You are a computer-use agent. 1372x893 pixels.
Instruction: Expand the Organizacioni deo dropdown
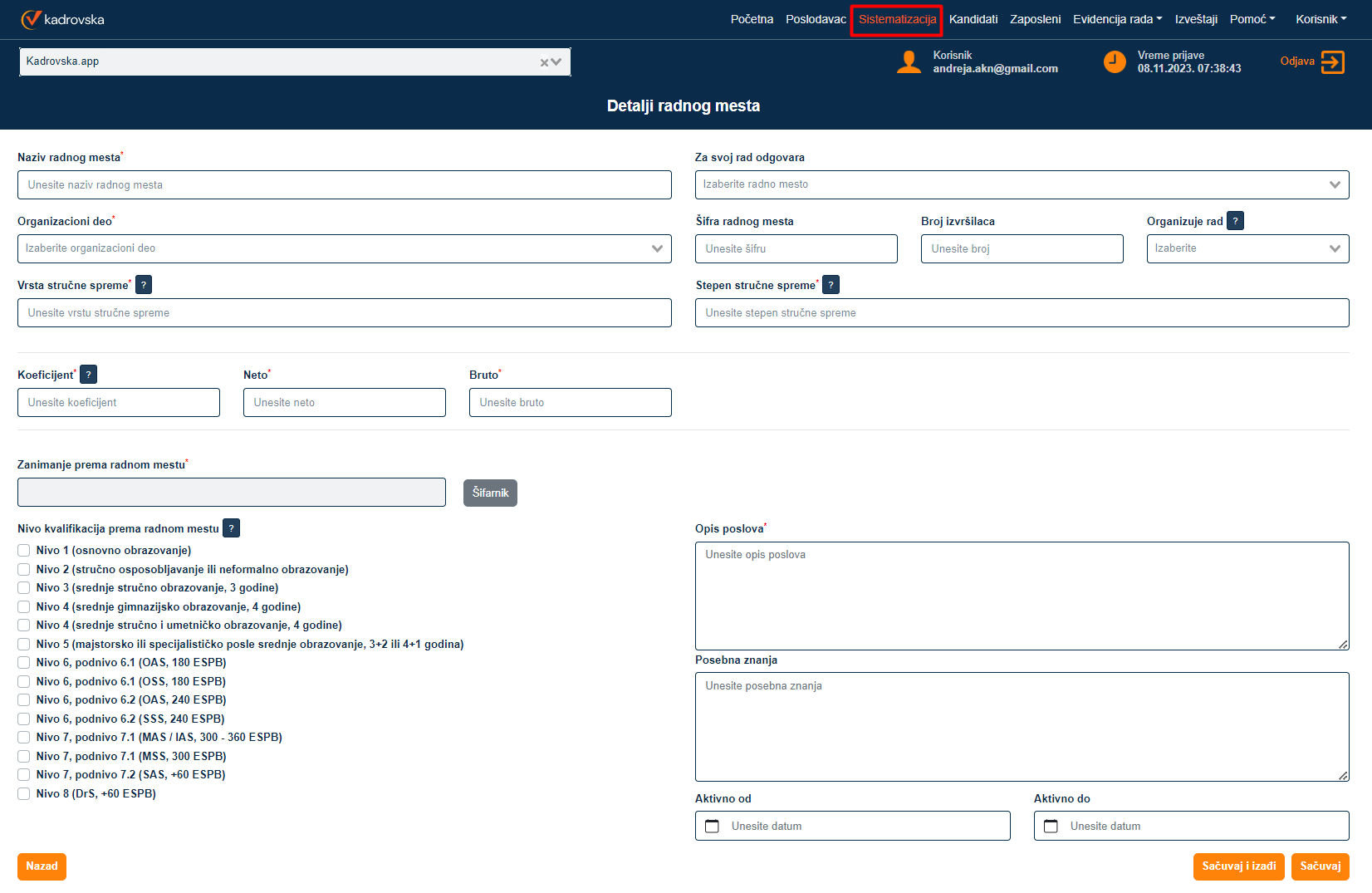point(657,248)
